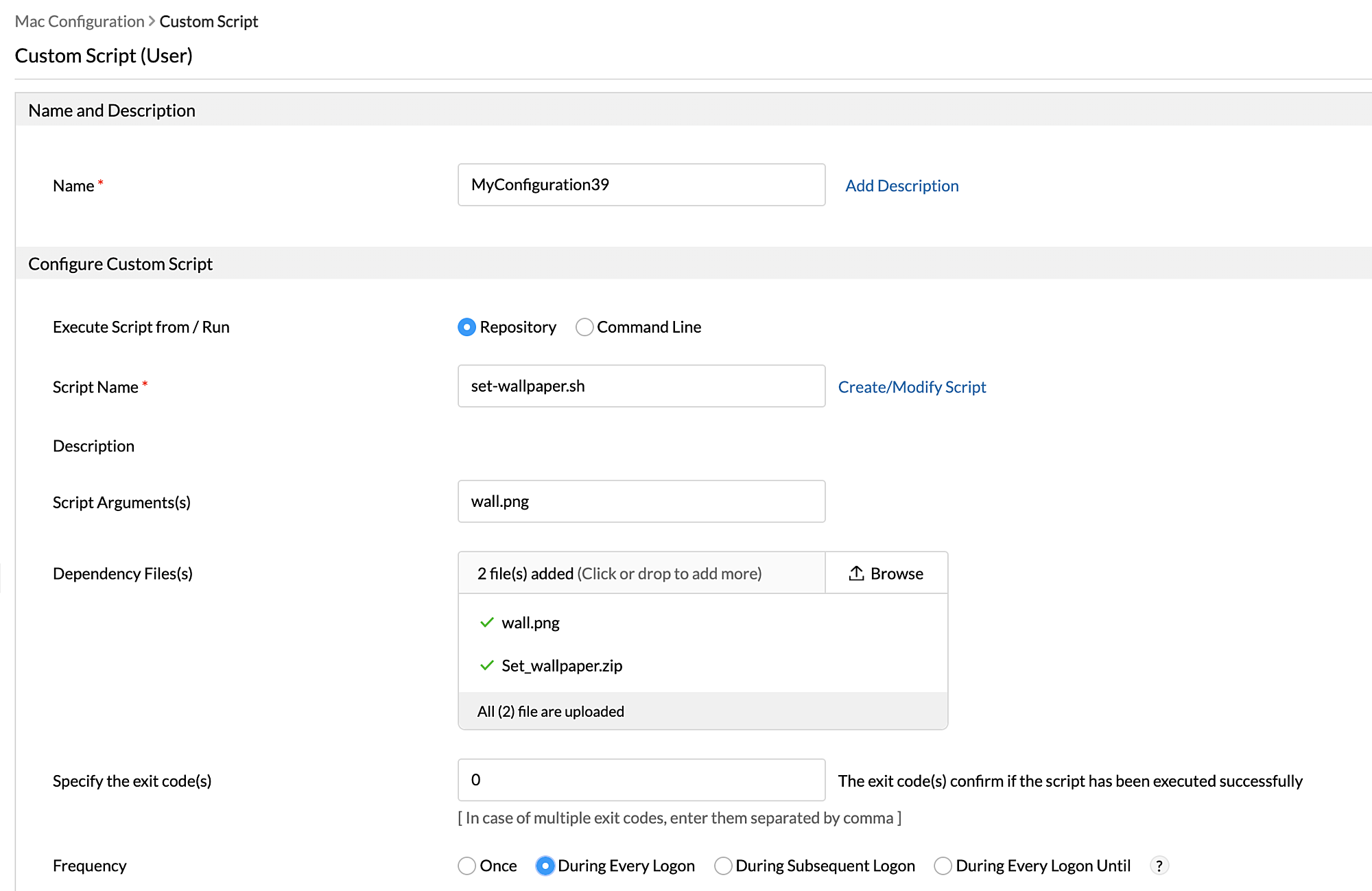Select the Repository radio button
The width and height of the screenshot is (1372, 891).
pos(466,327)
